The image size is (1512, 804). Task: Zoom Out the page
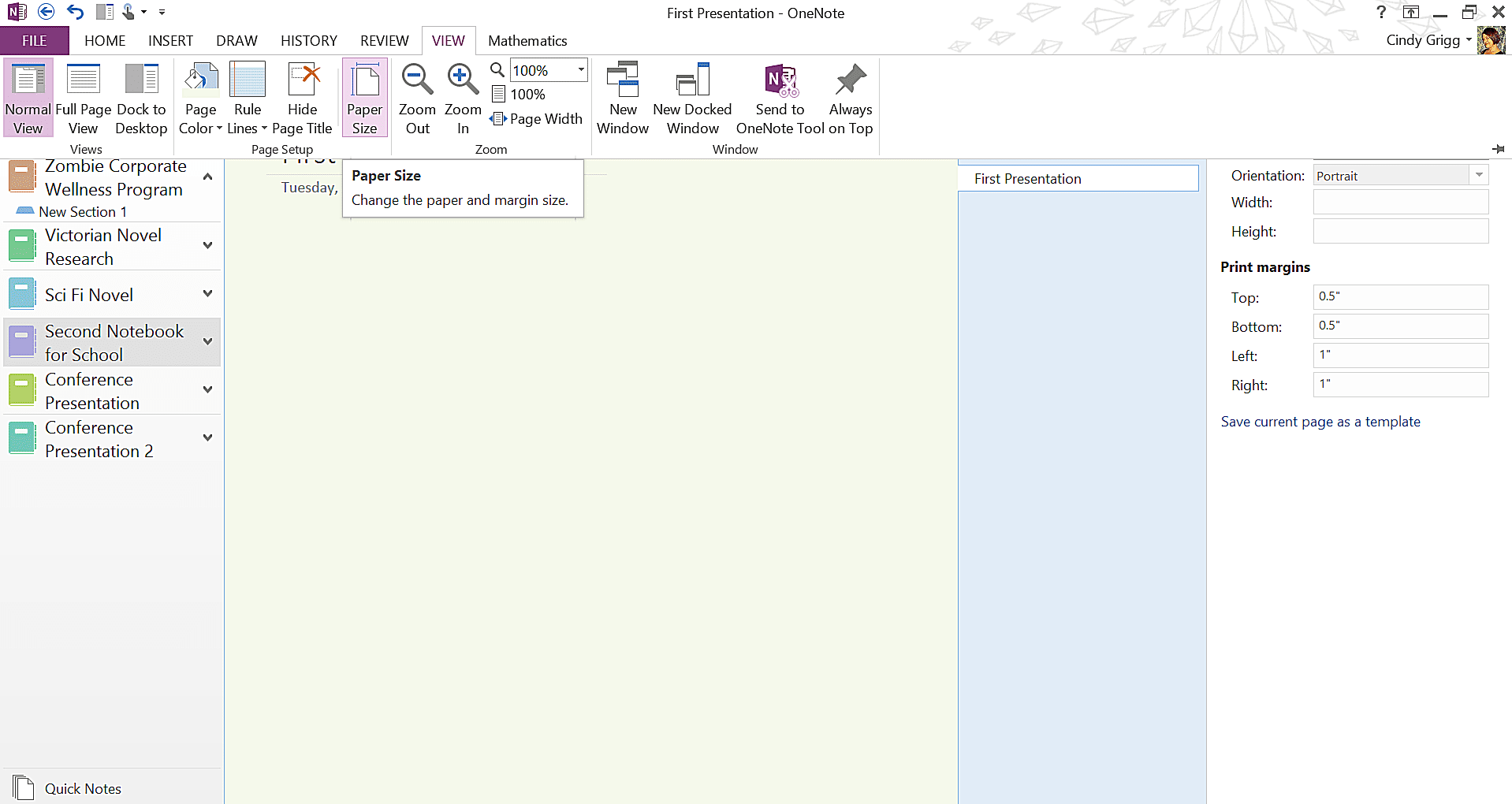coord(417,98)
